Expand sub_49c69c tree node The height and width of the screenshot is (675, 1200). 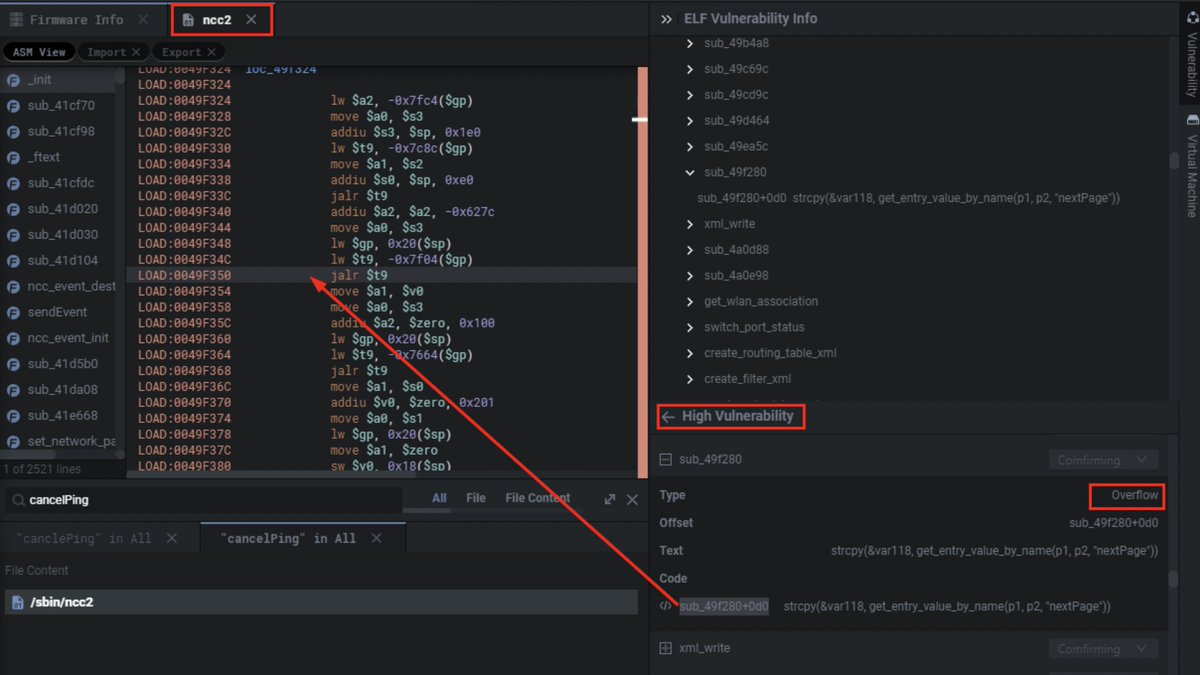tap(690, 69)
